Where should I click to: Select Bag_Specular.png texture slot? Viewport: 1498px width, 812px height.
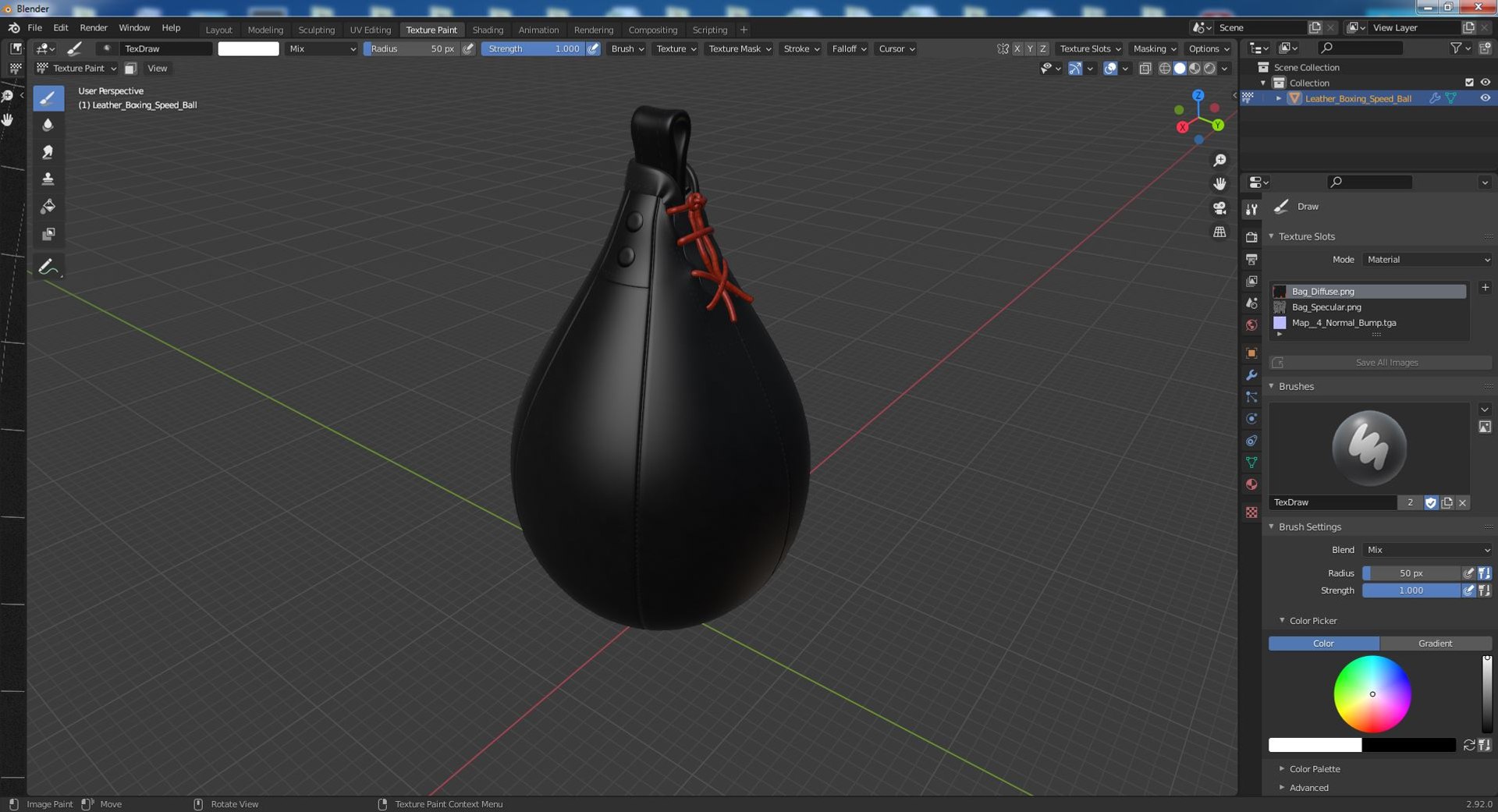[x=1368, y=307]
